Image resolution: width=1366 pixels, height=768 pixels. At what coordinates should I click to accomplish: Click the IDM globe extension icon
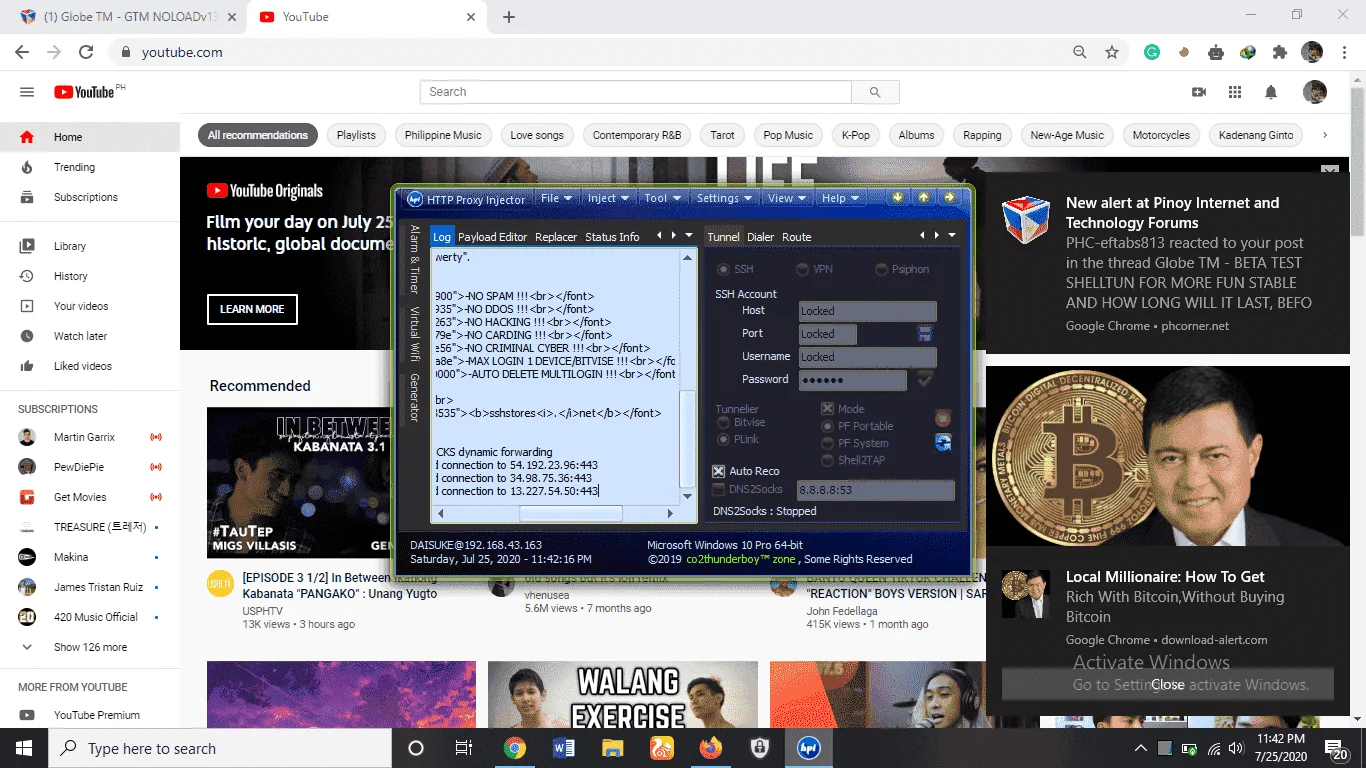pos(1248,52)
